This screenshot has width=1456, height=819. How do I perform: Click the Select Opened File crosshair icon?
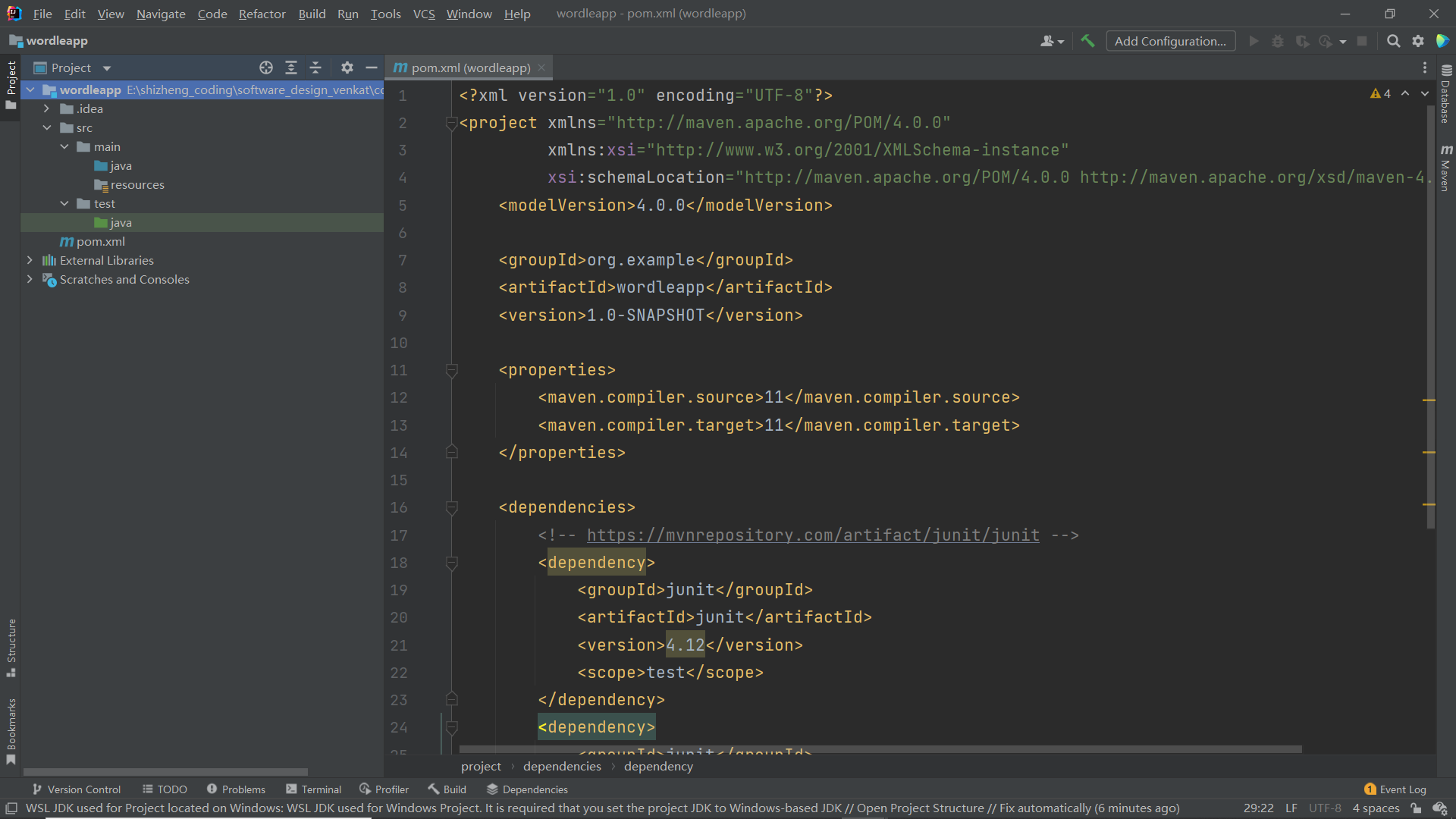pyautogui.click(x=265, y=67)
